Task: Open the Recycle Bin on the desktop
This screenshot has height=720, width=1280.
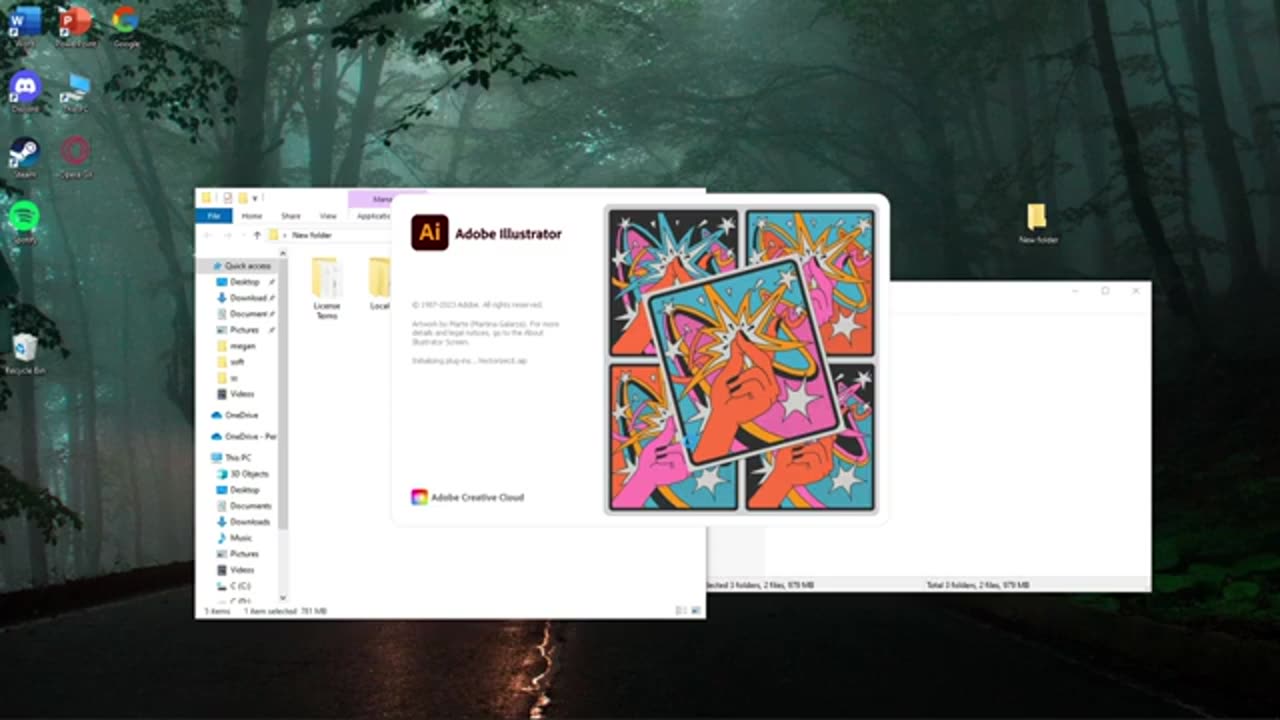Action: (25, 352)
